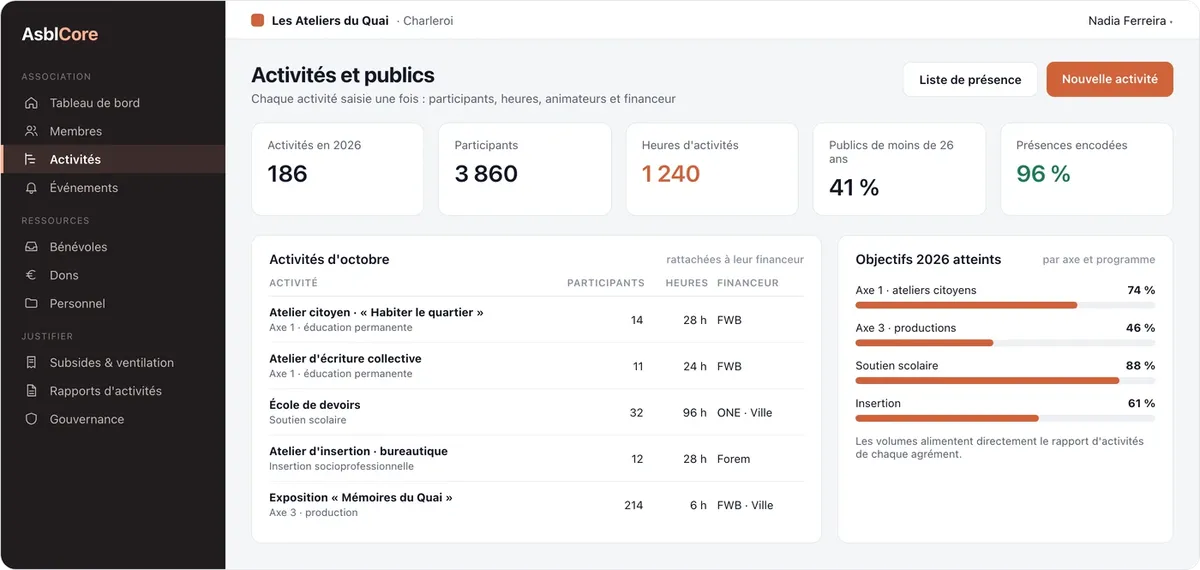Open the Dons section
This screenshot has width=1200, height=570.
coord(113,275)
